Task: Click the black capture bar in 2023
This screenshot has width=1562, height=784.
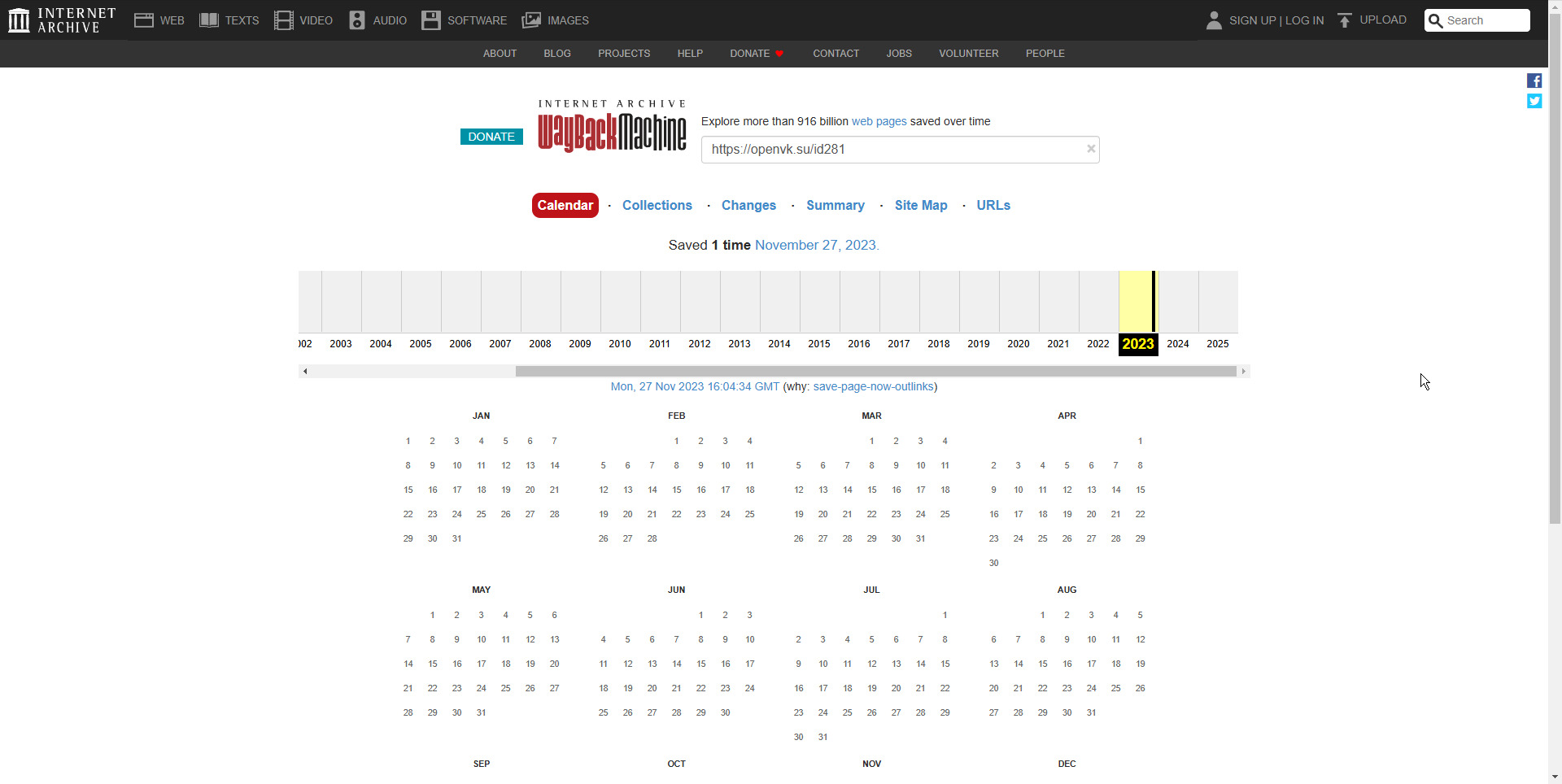Action: click(x=1154, y=302)
